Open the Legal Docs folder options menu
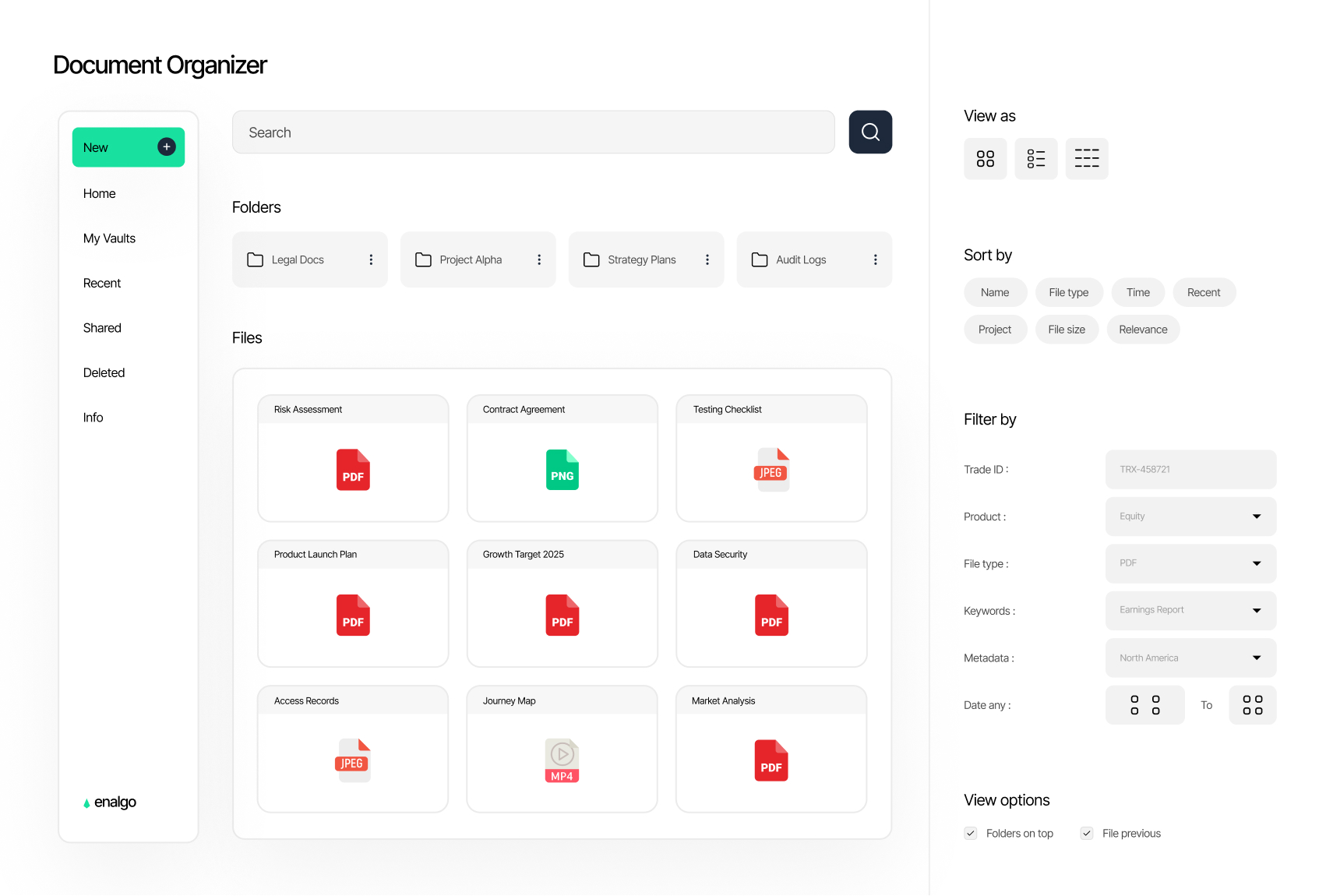The image size is (1319, 896). 371,259
